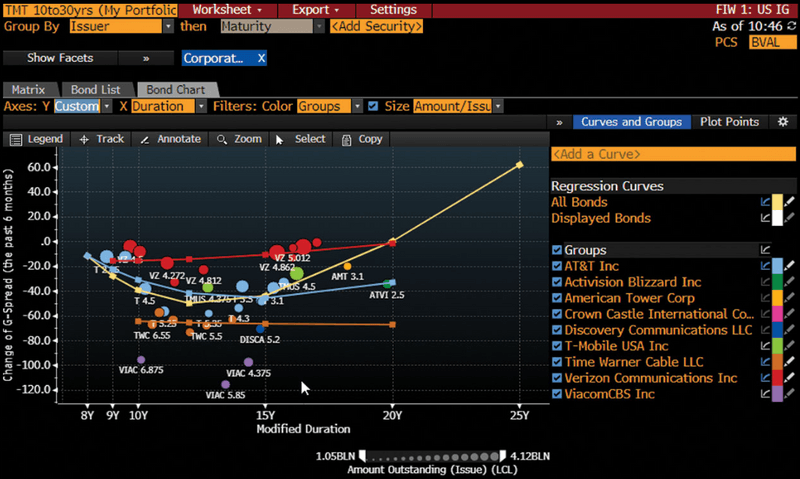Open the Color Groups dropdown
Screen dimensions: 800x479
click(x=357, y=106)
